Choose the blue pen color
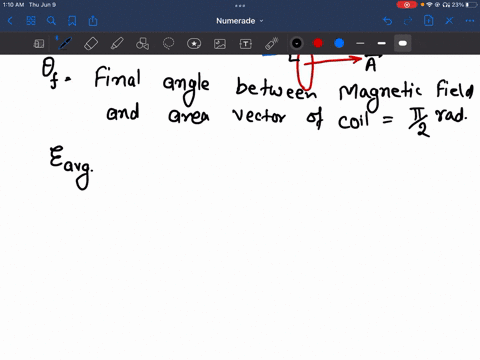480x360 pixels. click(339, 43)
